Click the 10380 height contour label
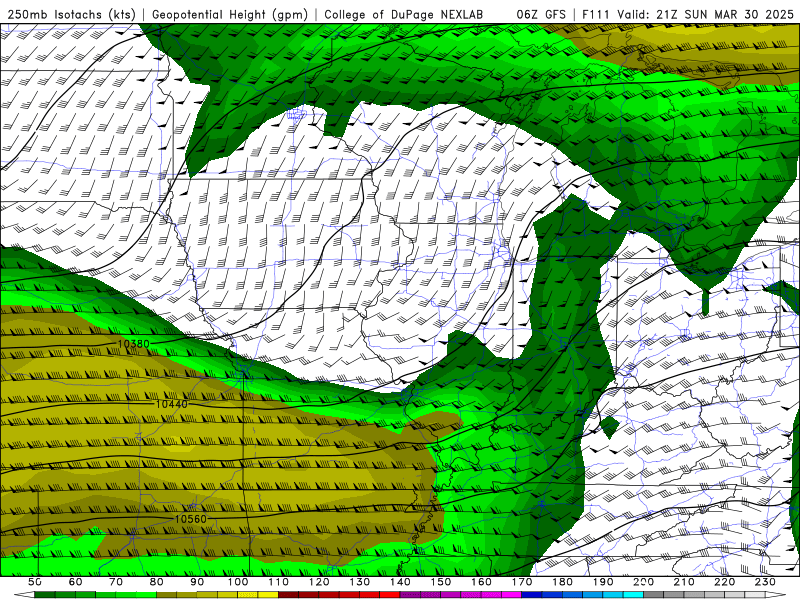The height and width of the screenshot is (600, 800). [133, 344]
